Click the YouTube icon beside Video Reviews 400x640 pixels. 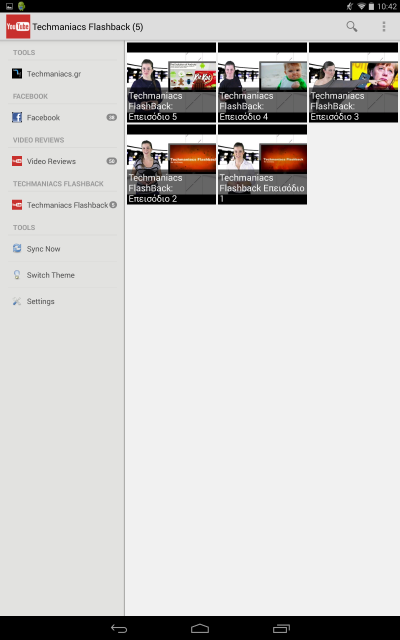tap(17, 161)
